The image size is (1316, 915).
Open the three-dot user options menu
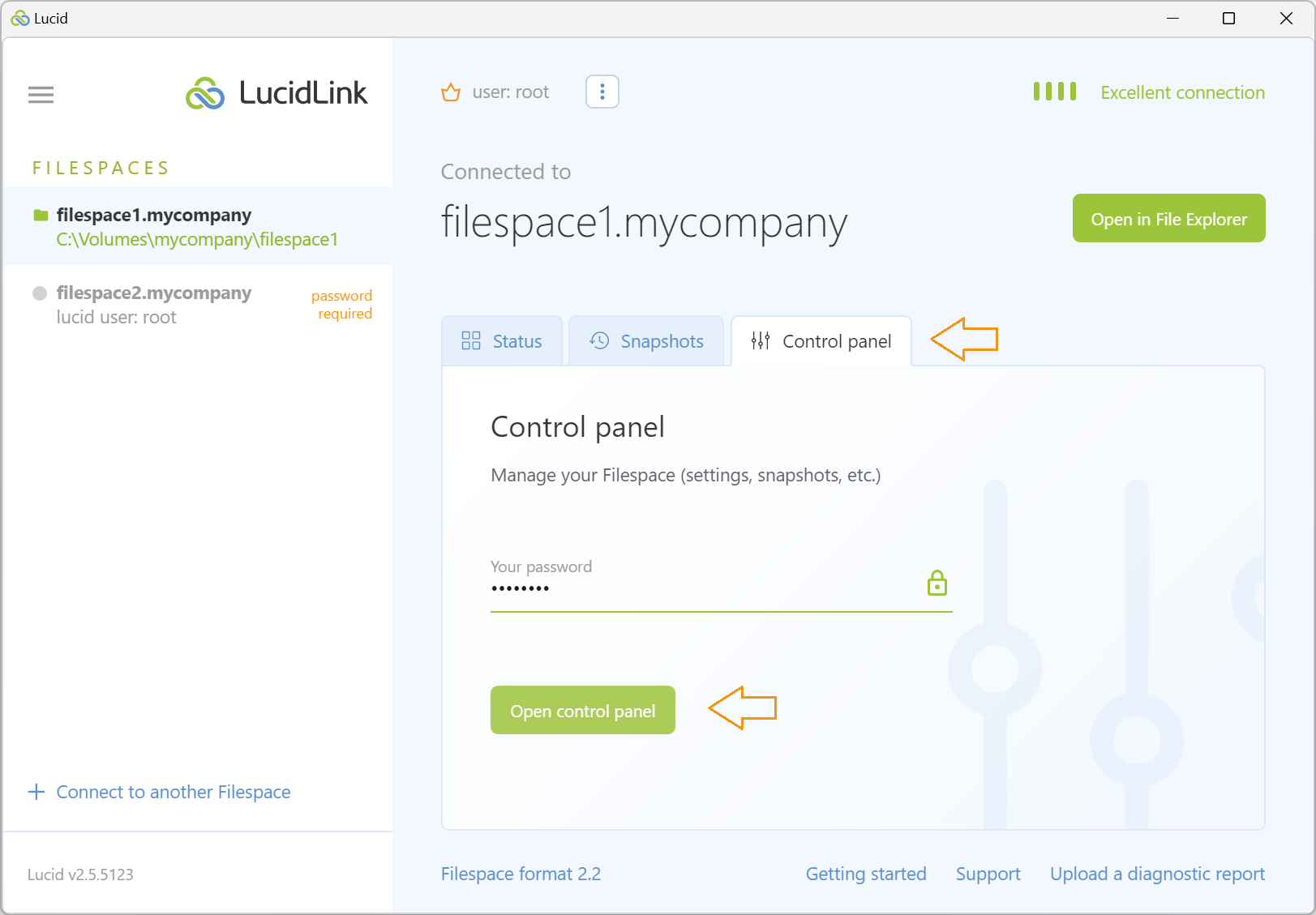point(602,92)
